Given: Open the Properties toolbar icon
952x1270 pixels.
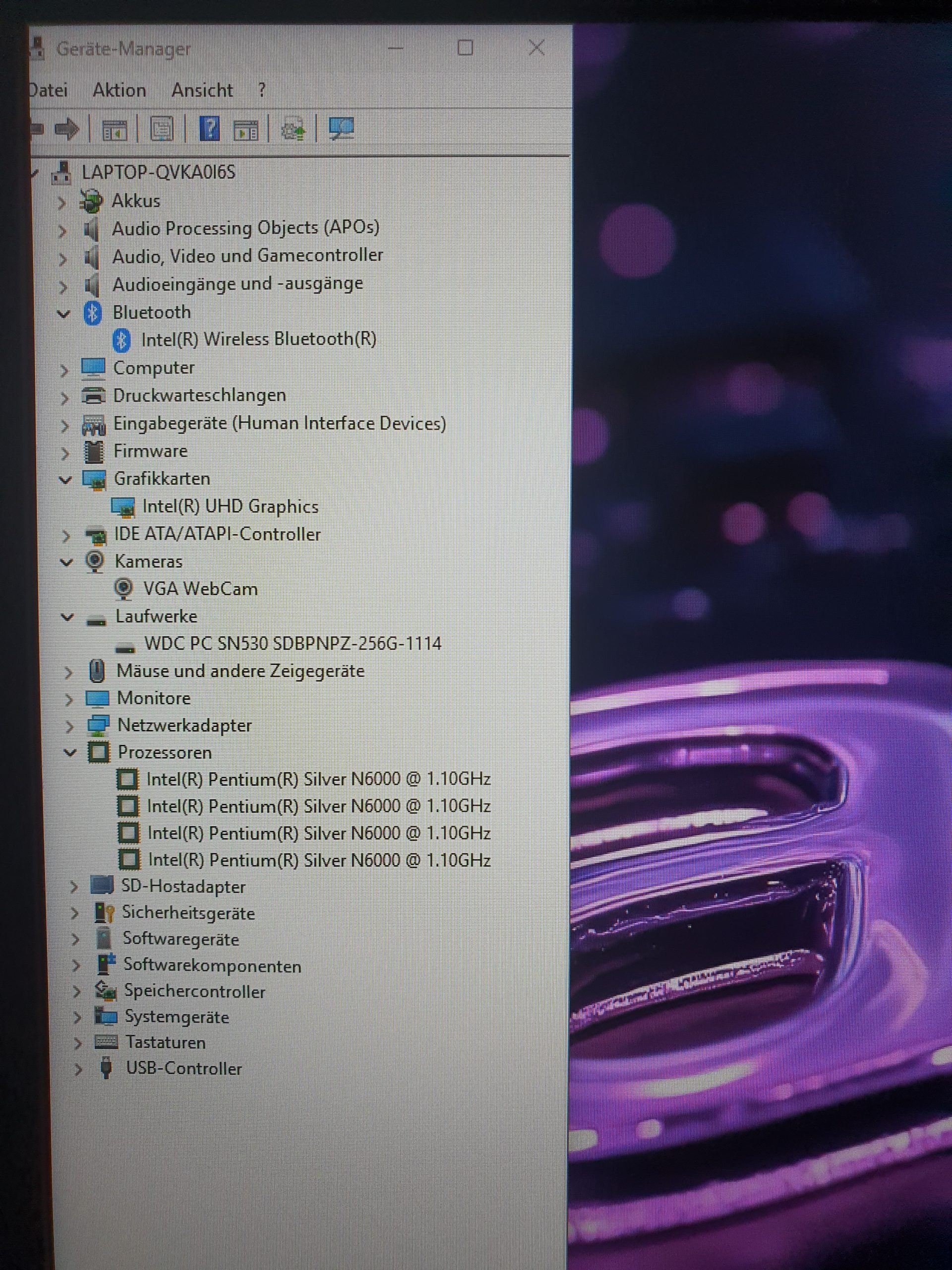Looking at the screenshot, I should 162,129.
